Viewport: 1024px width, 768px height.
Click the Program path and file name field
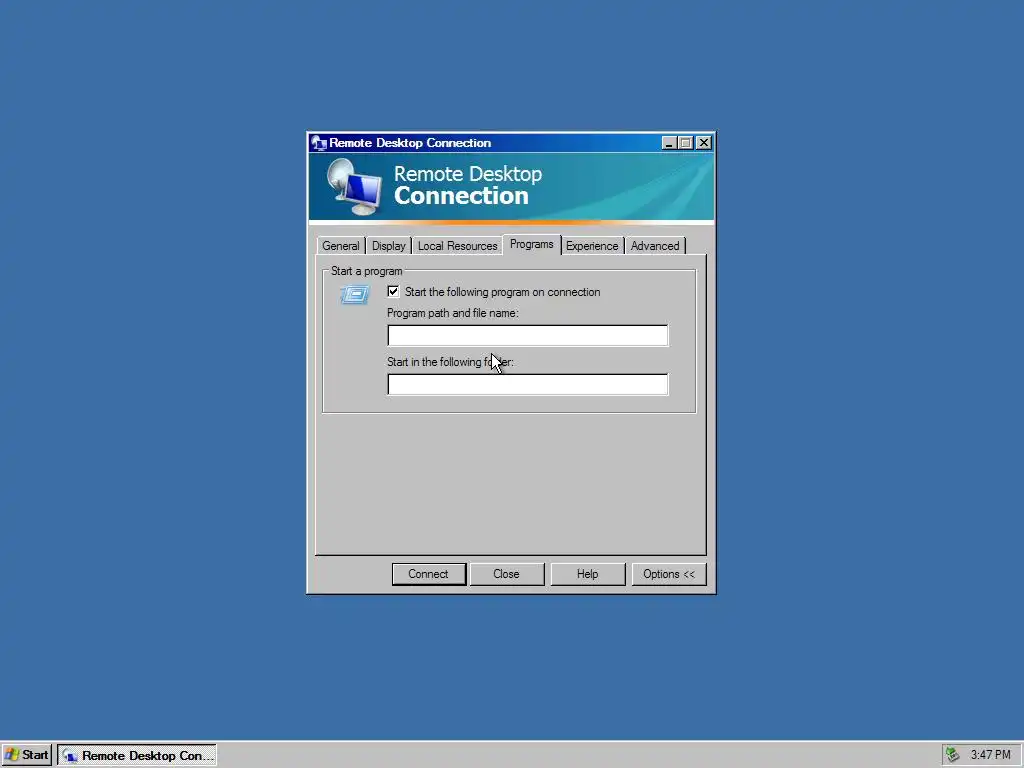[528, 335]
